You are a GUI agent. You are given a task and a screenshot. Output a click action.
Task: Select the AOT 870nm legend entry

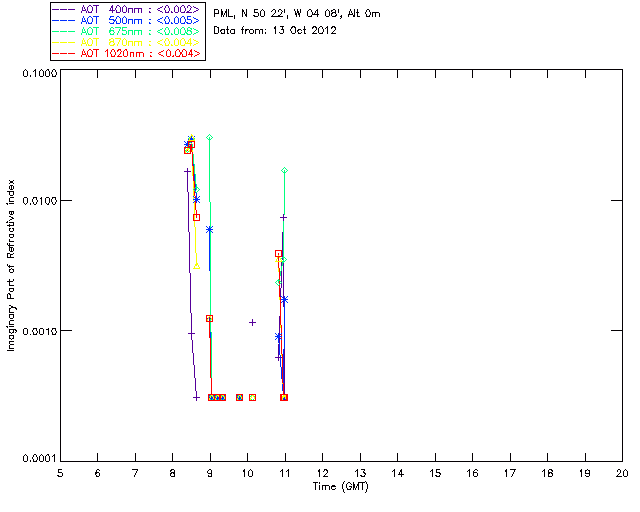pyautogui.click(x=127, y=42)
